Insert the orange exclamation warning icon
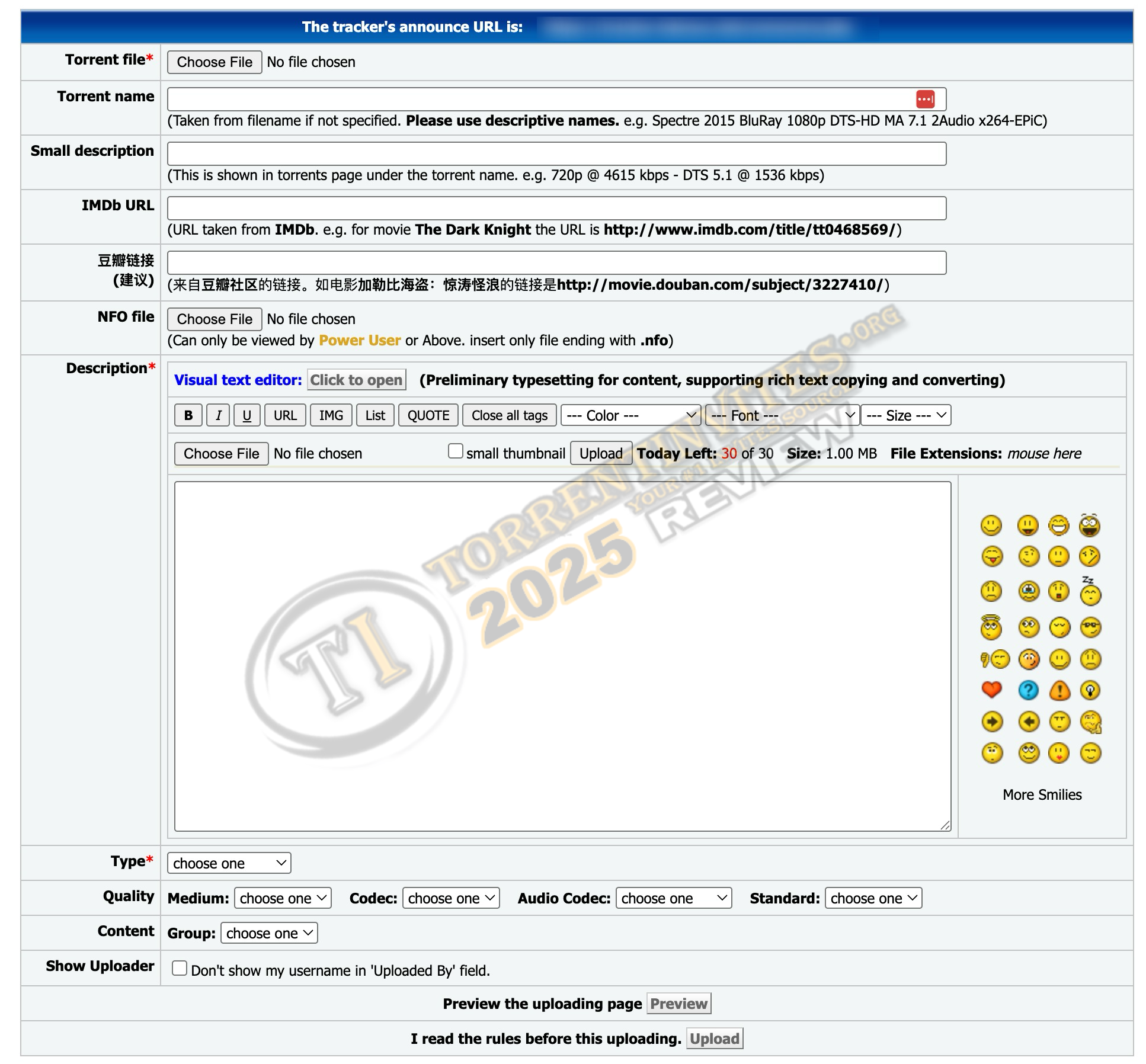This screenshot has height=1064, width=1146. (1059, 690)
